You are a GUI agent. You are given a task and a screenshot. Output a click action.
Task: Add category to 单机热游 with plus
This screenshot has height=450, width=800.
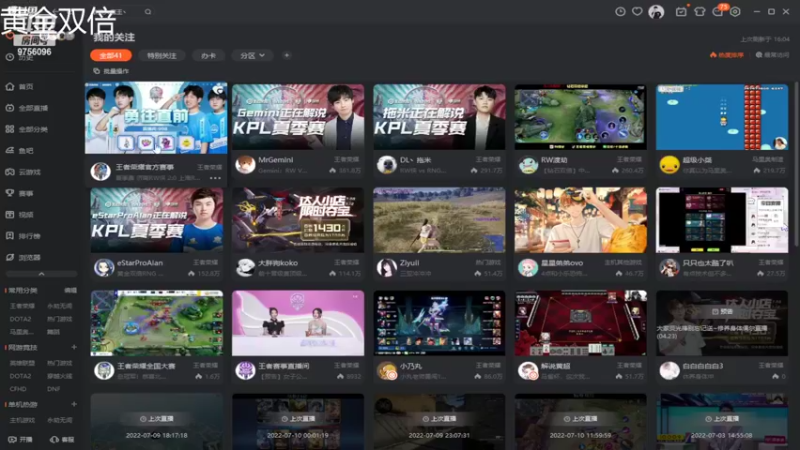click(x=74, y=405)
